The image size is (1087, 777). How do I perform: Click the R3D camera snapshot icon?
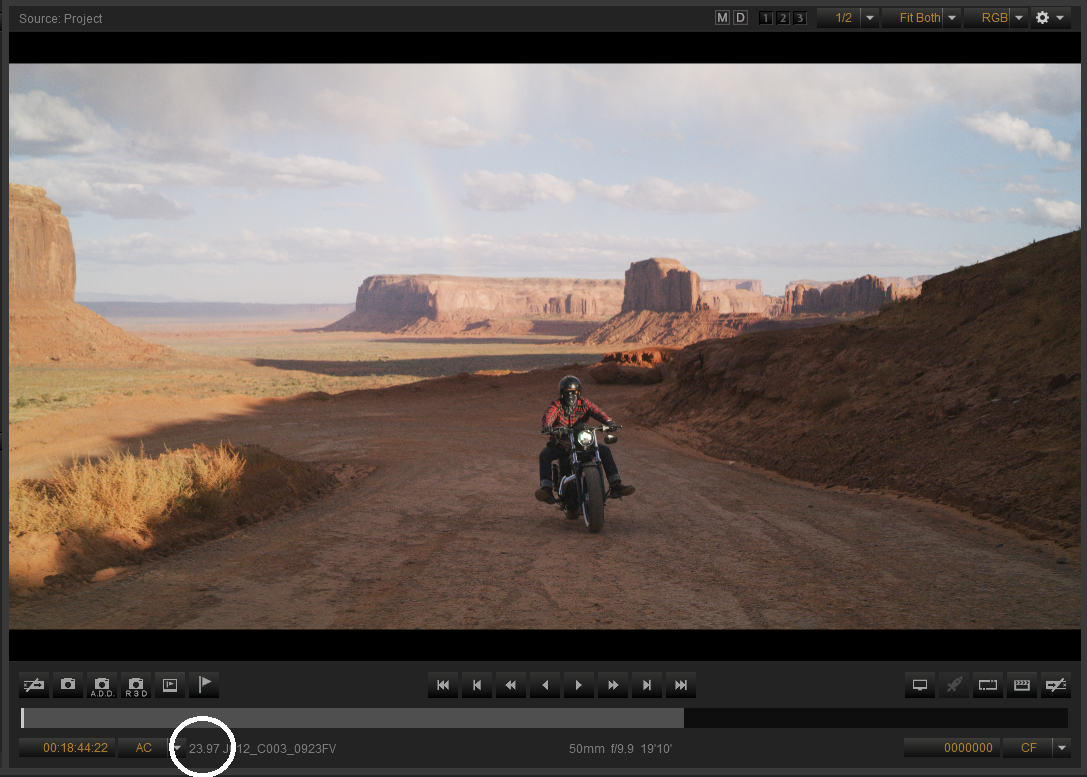(136, 685)
